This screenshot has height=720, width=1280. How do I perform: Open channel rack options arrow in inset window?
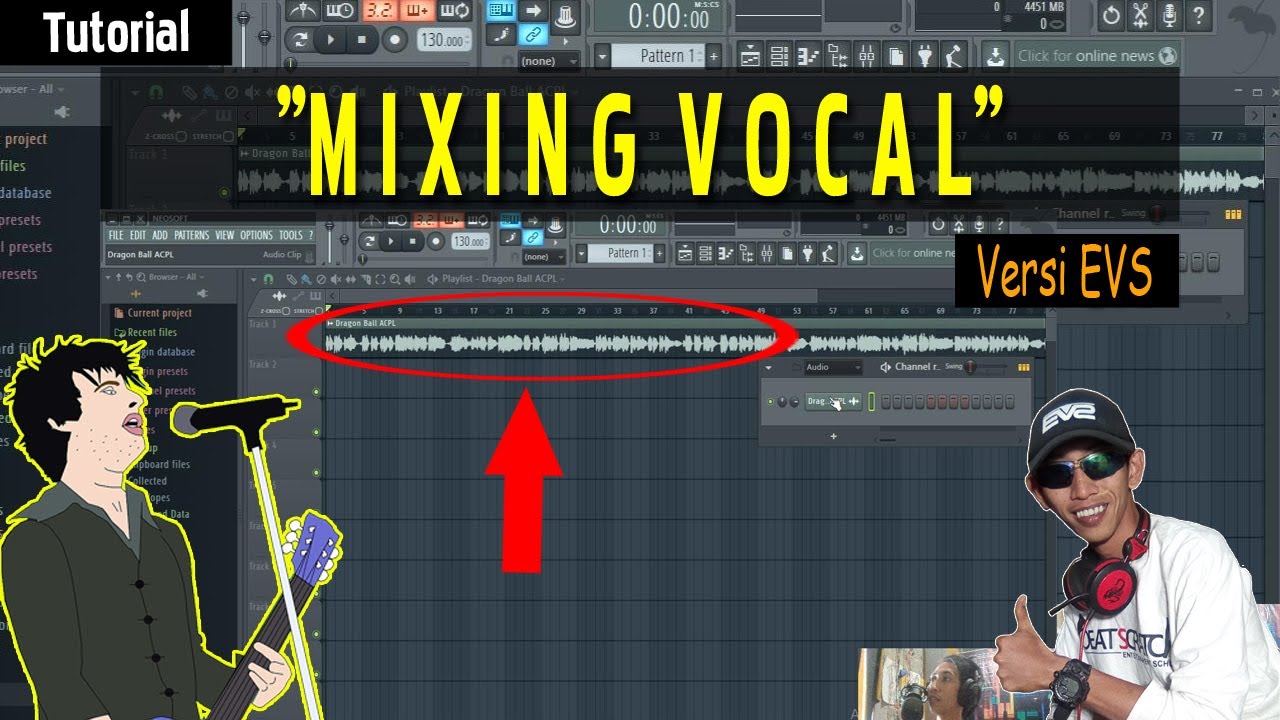(768, 367)
